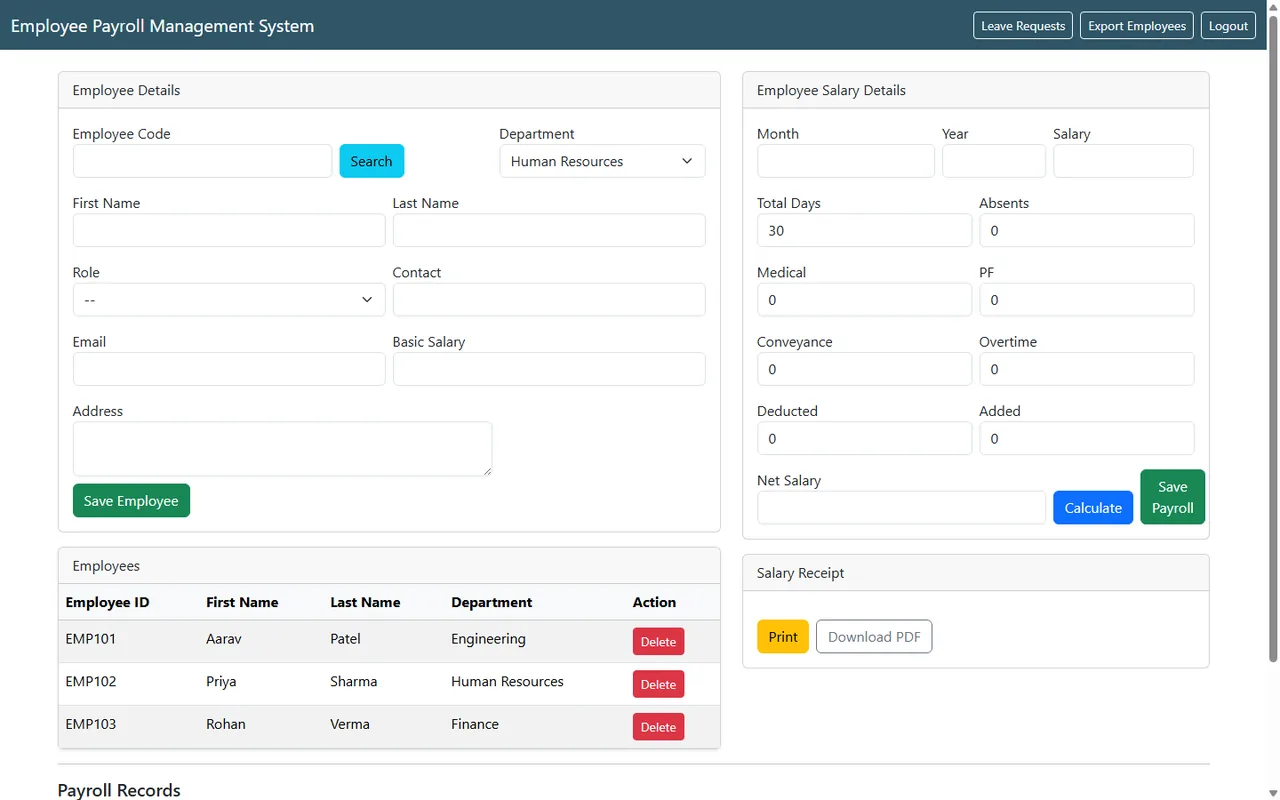
Task: Focus the Basic Salary field
Action: click(549, 369)
